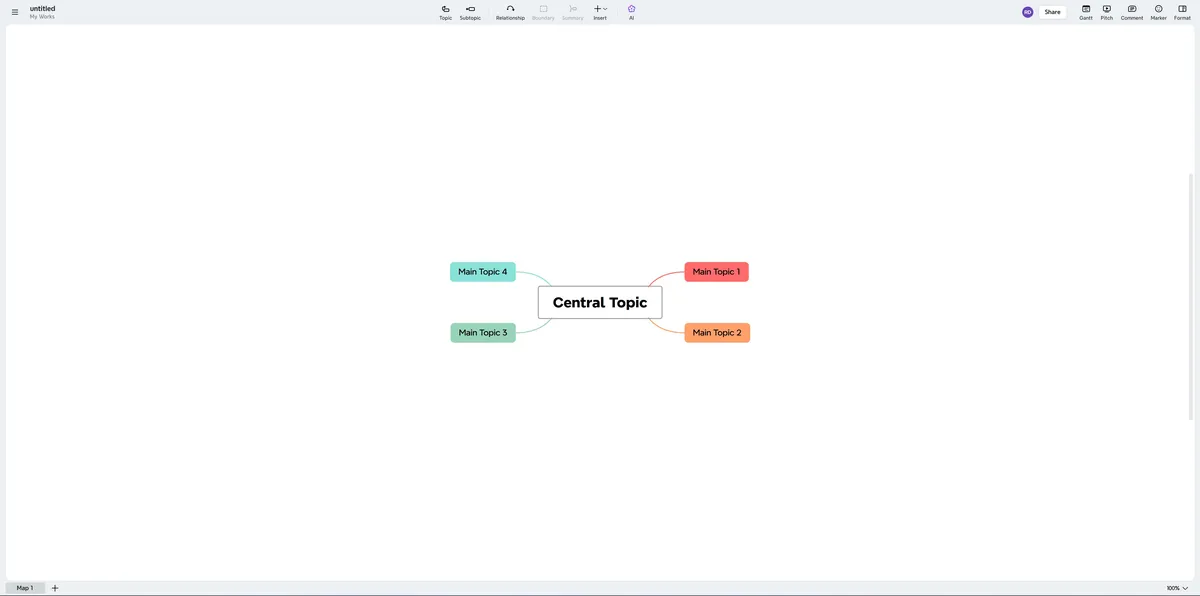Insert a Subtopic from toolbar
The height and width of the screenshot is (596, 1200).
470,12
